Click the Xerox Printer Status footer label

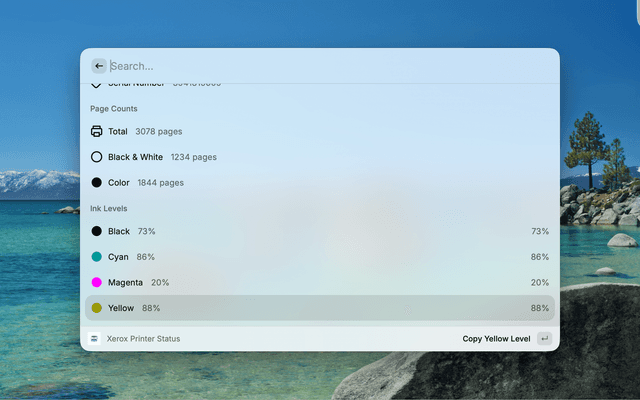[x=143, y=339]
